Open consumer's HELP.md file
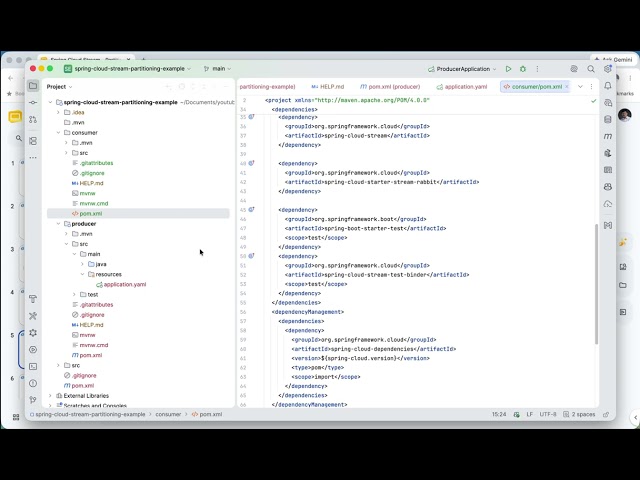Image resolution: width=640 pixels, height=480 pixels. click(x=87, y=183)
